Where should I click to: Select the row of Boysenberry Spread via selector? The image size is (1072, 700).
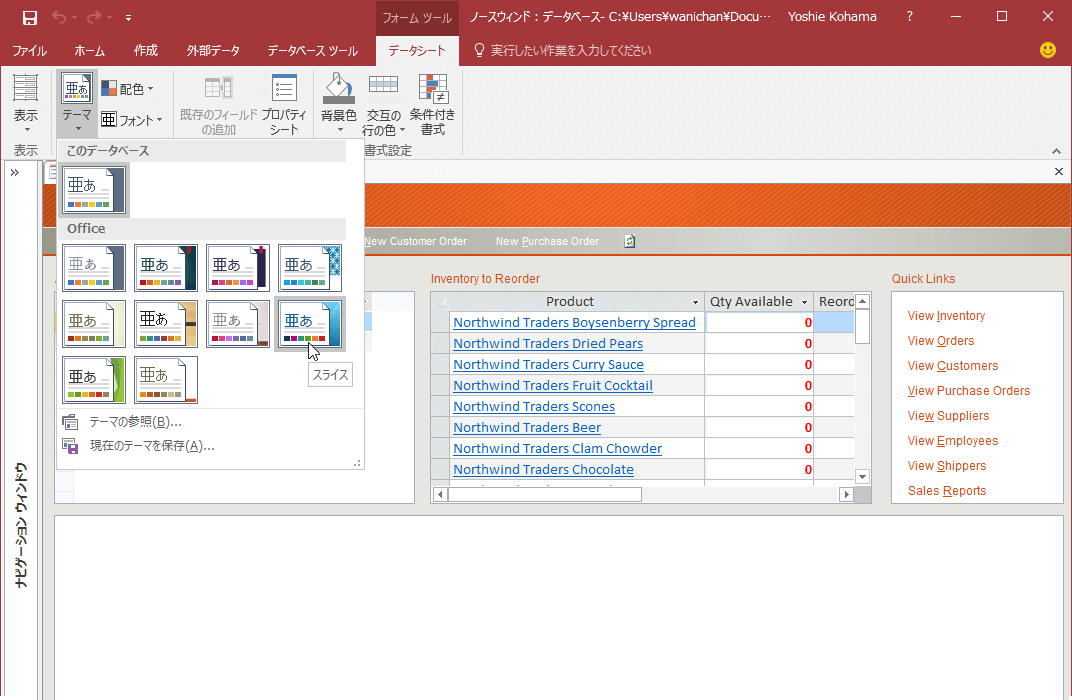coord(440,323)
